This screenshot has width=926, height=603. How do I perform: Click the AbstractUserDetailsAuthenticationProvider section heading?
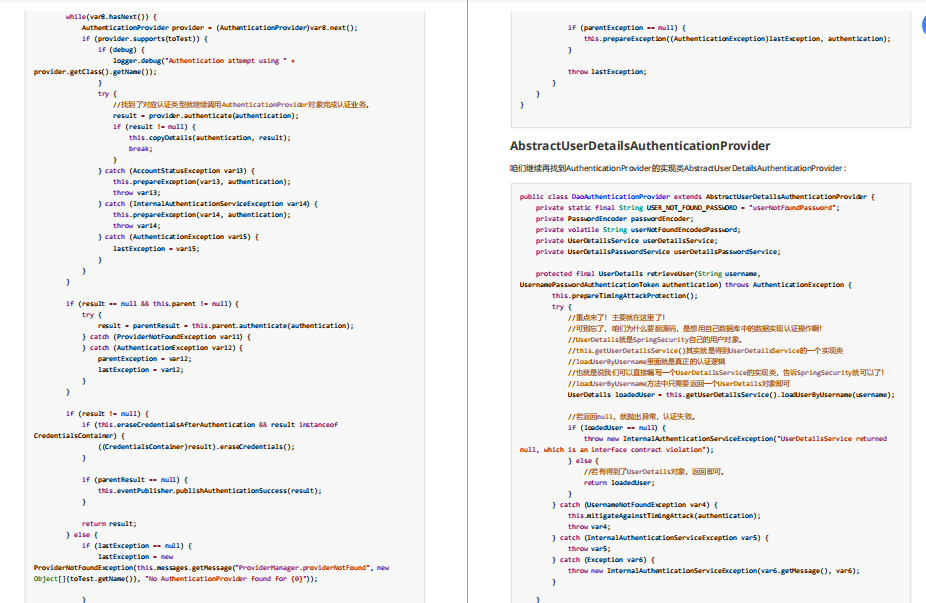[x=640, y=146]
